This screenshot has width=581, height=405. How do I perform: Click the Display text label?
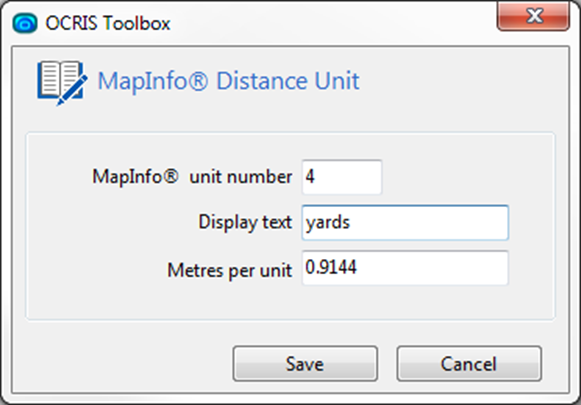[245, 222]
